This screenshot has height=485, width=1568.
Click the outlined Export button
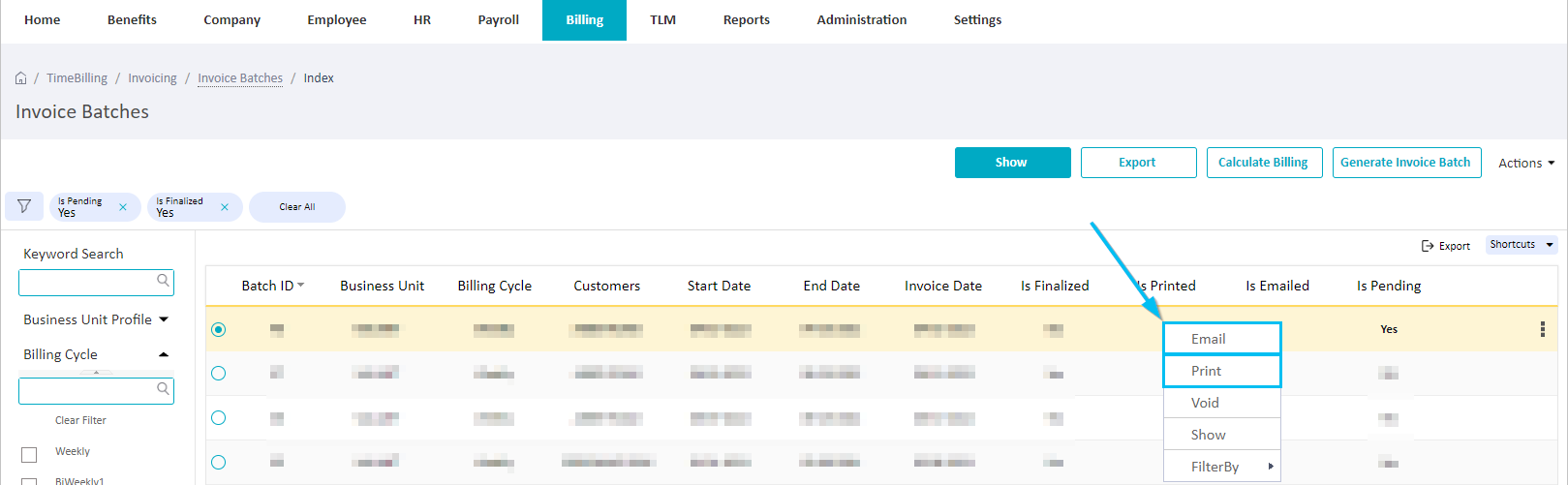(1139, 163)
